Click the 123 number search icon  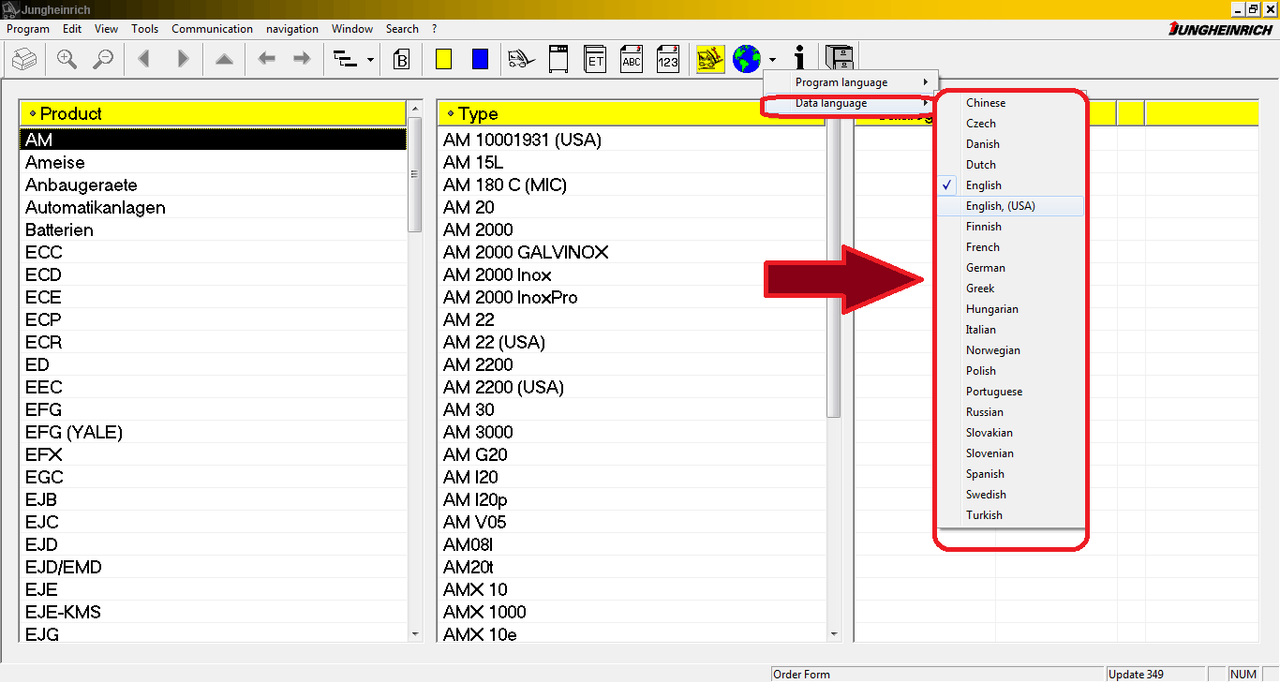tap(668, 59)
